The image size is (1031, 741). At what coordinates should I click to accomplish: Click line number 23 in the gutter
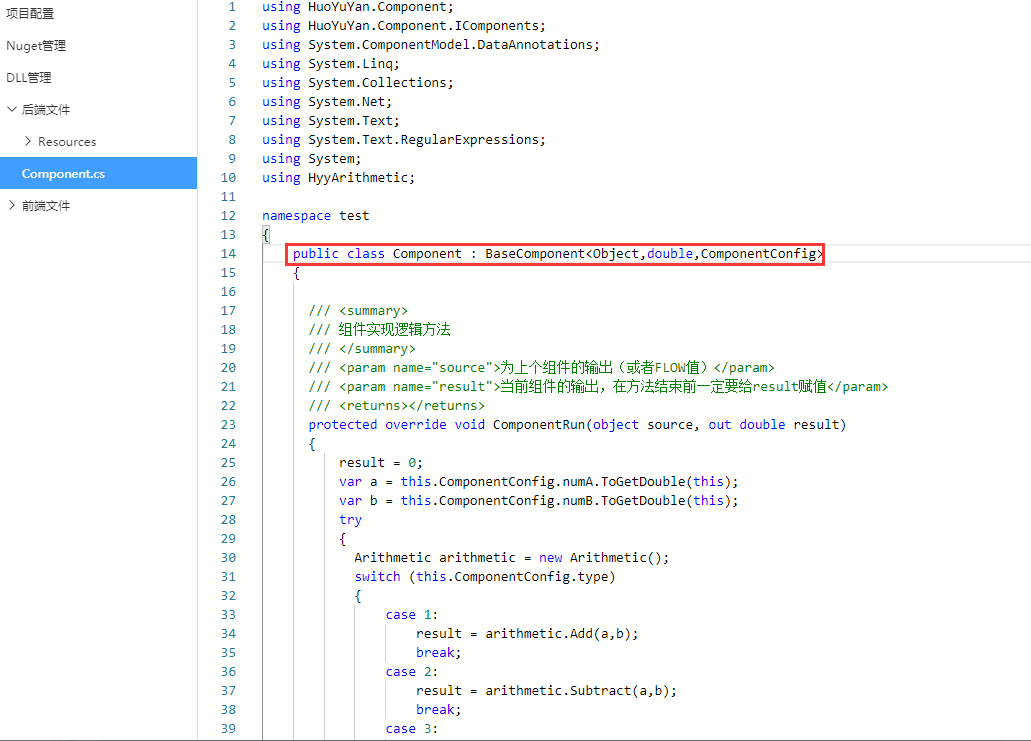coord(229,425)
